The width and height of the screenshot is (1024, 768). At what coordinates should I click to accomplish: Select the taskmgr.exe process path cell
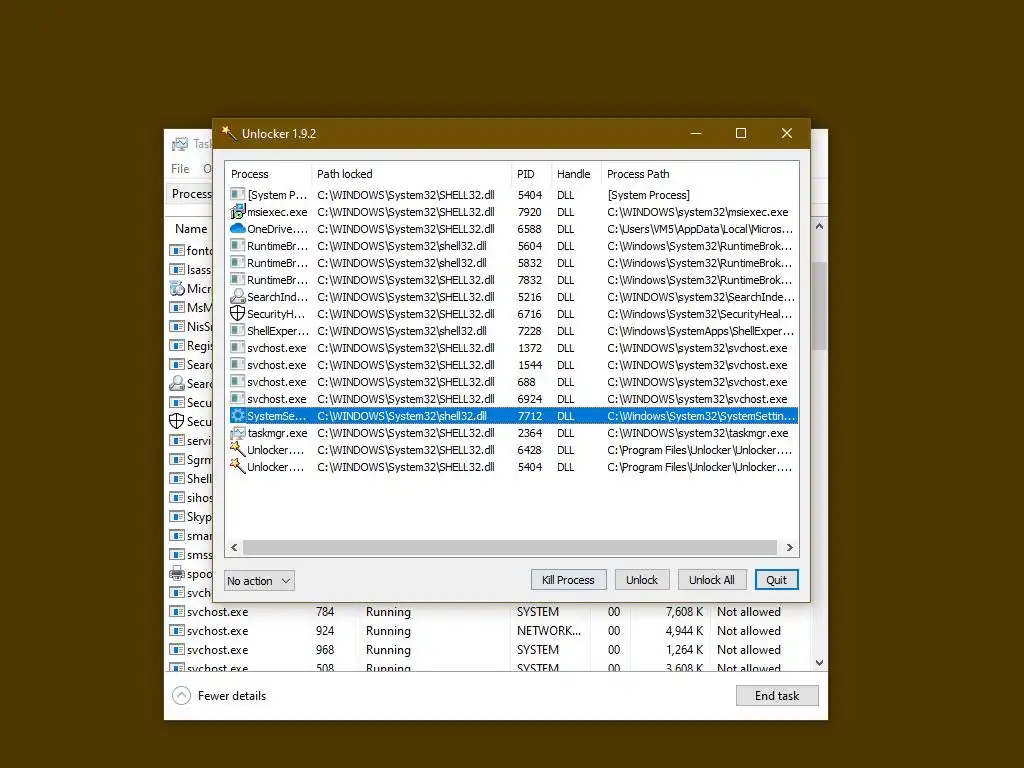697,432
